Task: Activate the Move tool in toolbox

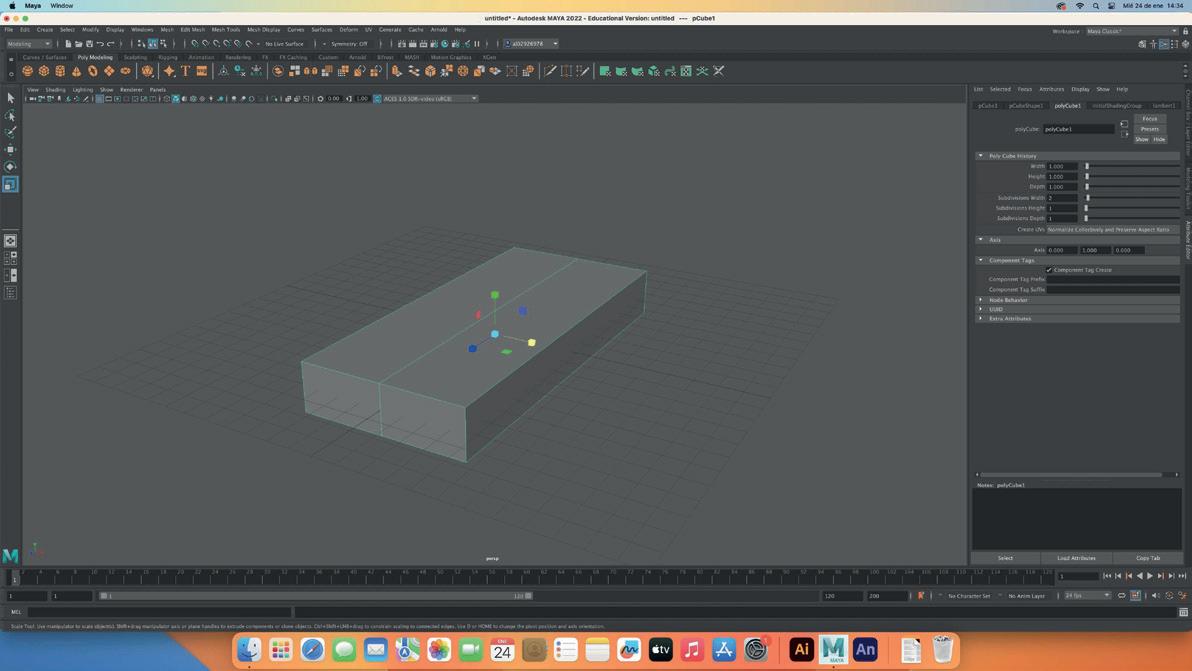Action: pyautogui.click(x=10, y=150)
